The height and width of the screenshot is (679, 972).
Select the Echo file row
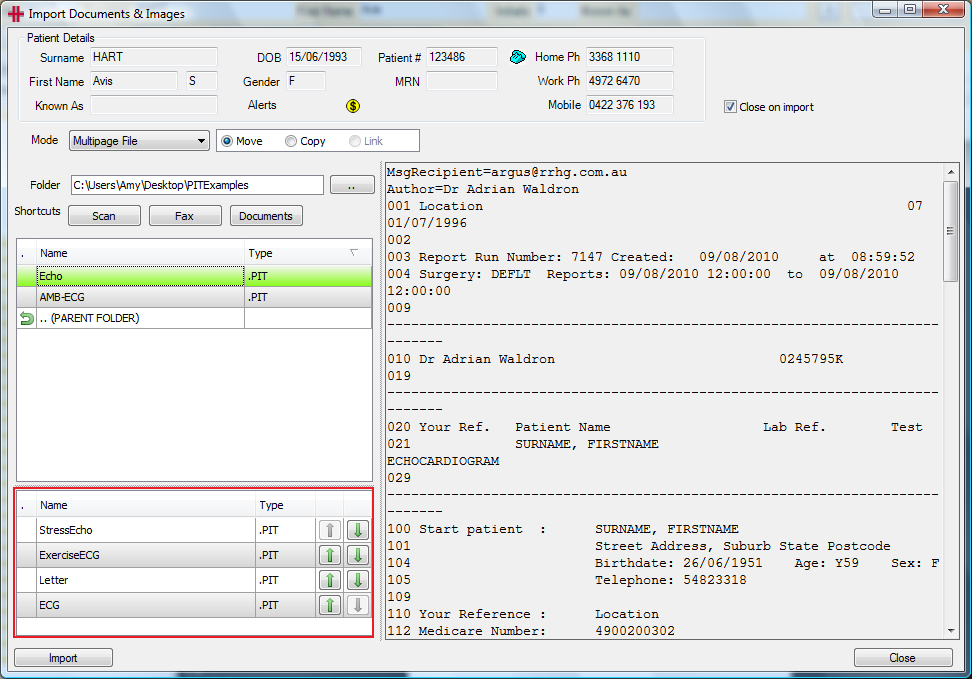click(194, 277)
